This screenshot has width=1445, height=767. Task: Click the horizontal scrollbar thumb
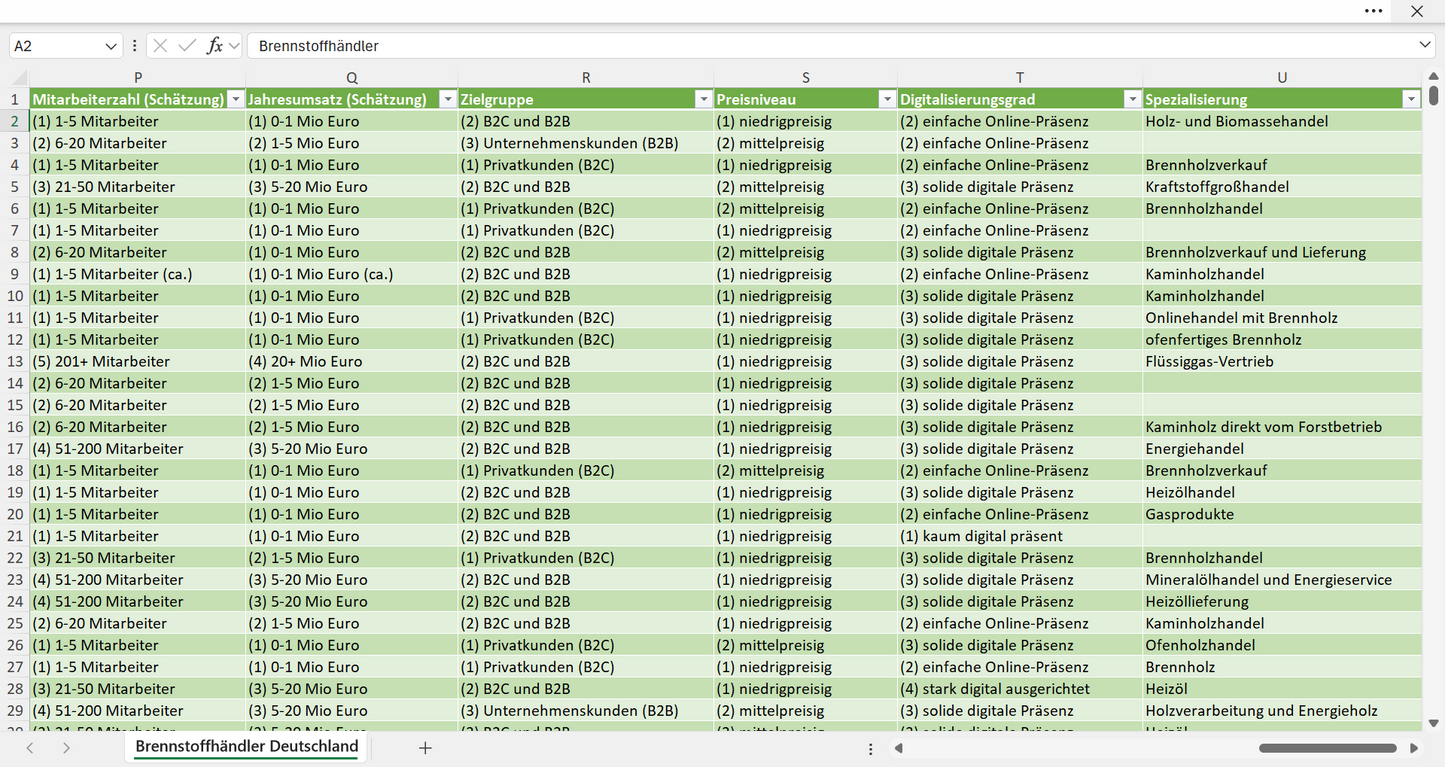pyautogui.click(x=1327, y=748)
